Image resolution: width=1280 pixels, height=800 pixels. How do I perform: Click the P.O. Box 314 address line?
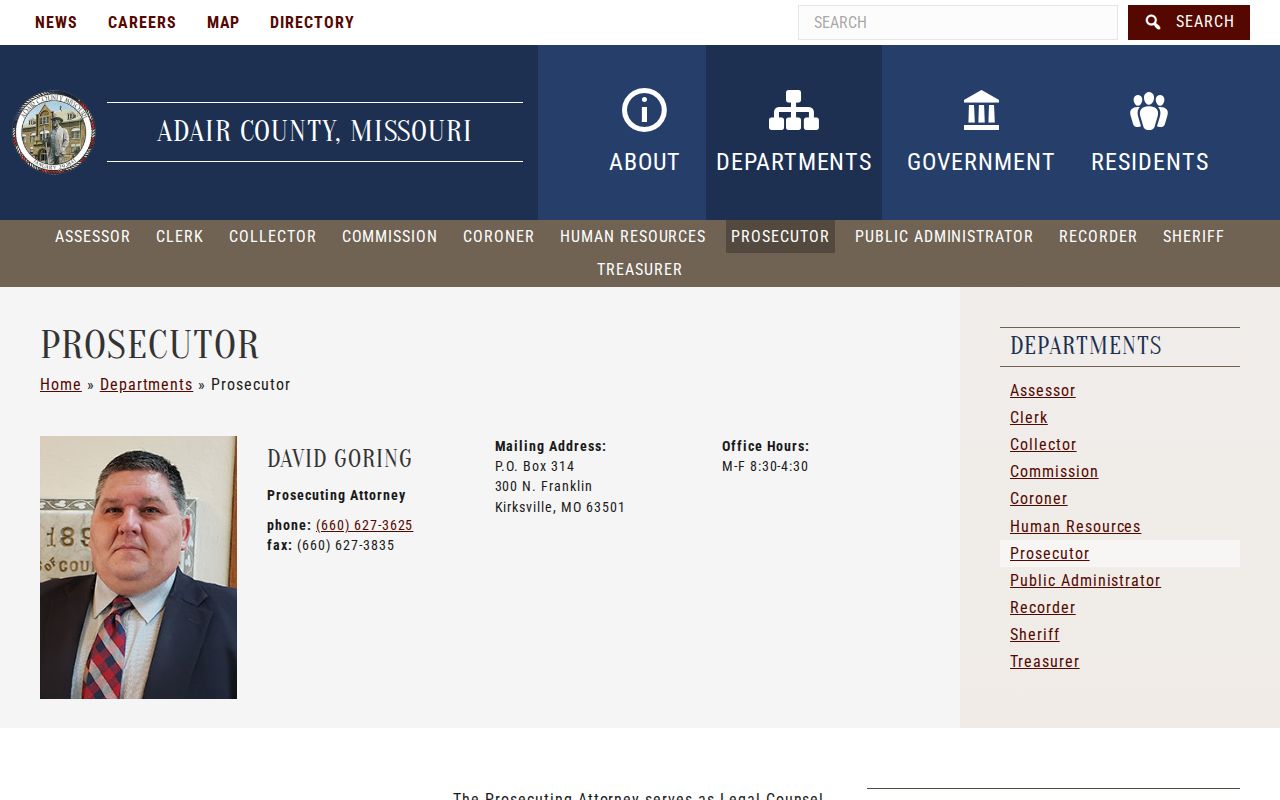pos(535,466)
